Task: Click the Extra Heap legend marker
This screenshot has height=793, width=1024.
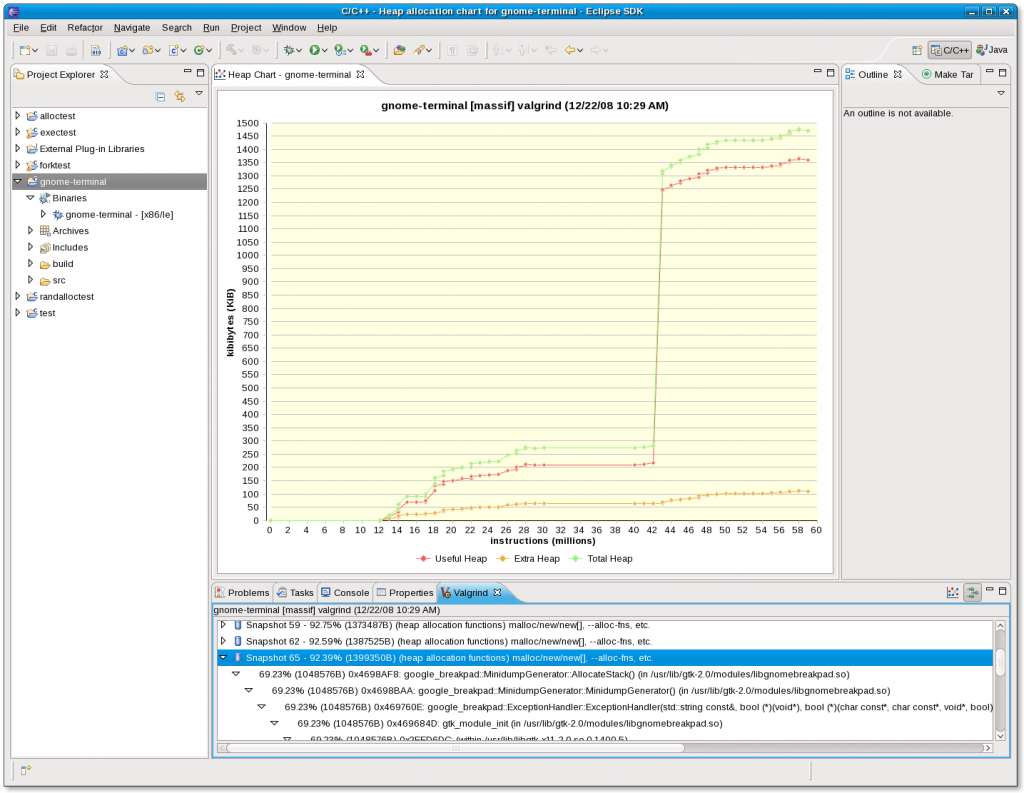Action: click(502, 558)
